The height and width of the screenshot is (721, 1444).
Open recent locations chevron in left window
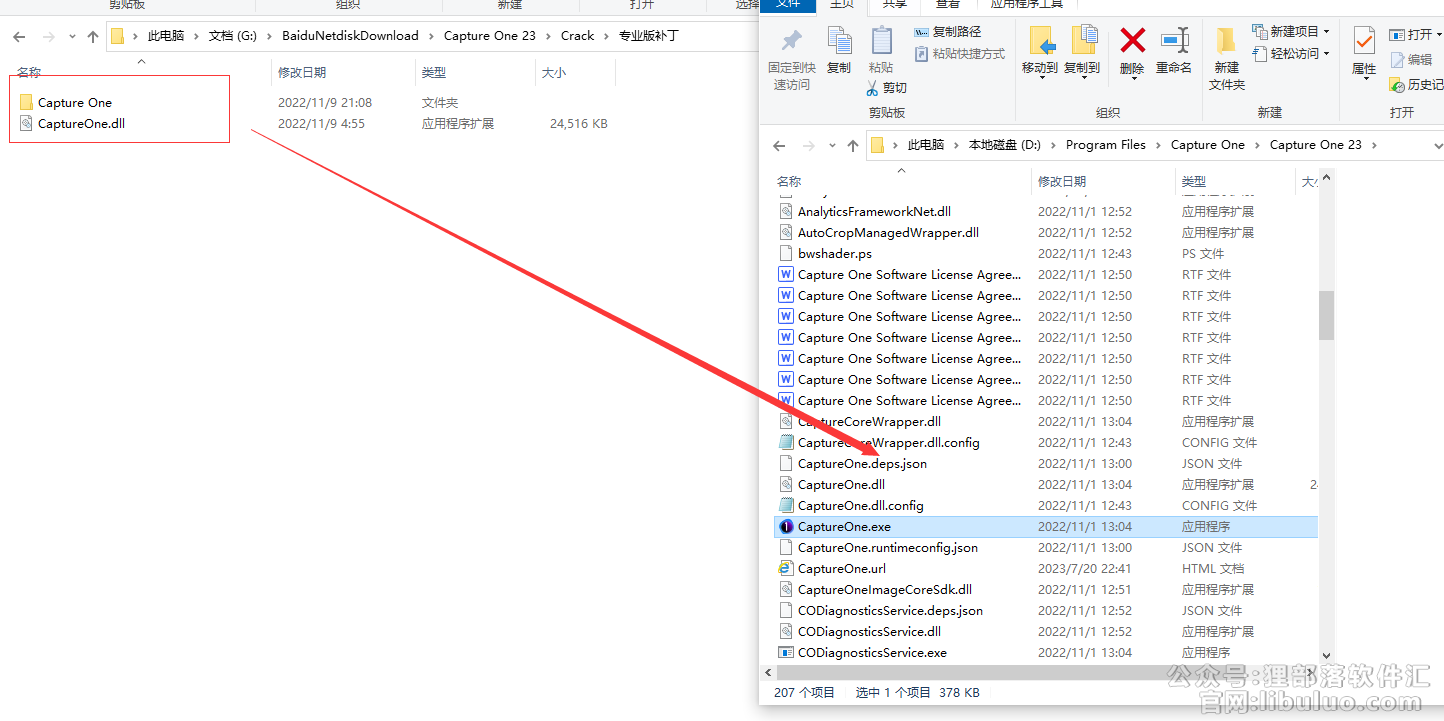tap(71, 36)
